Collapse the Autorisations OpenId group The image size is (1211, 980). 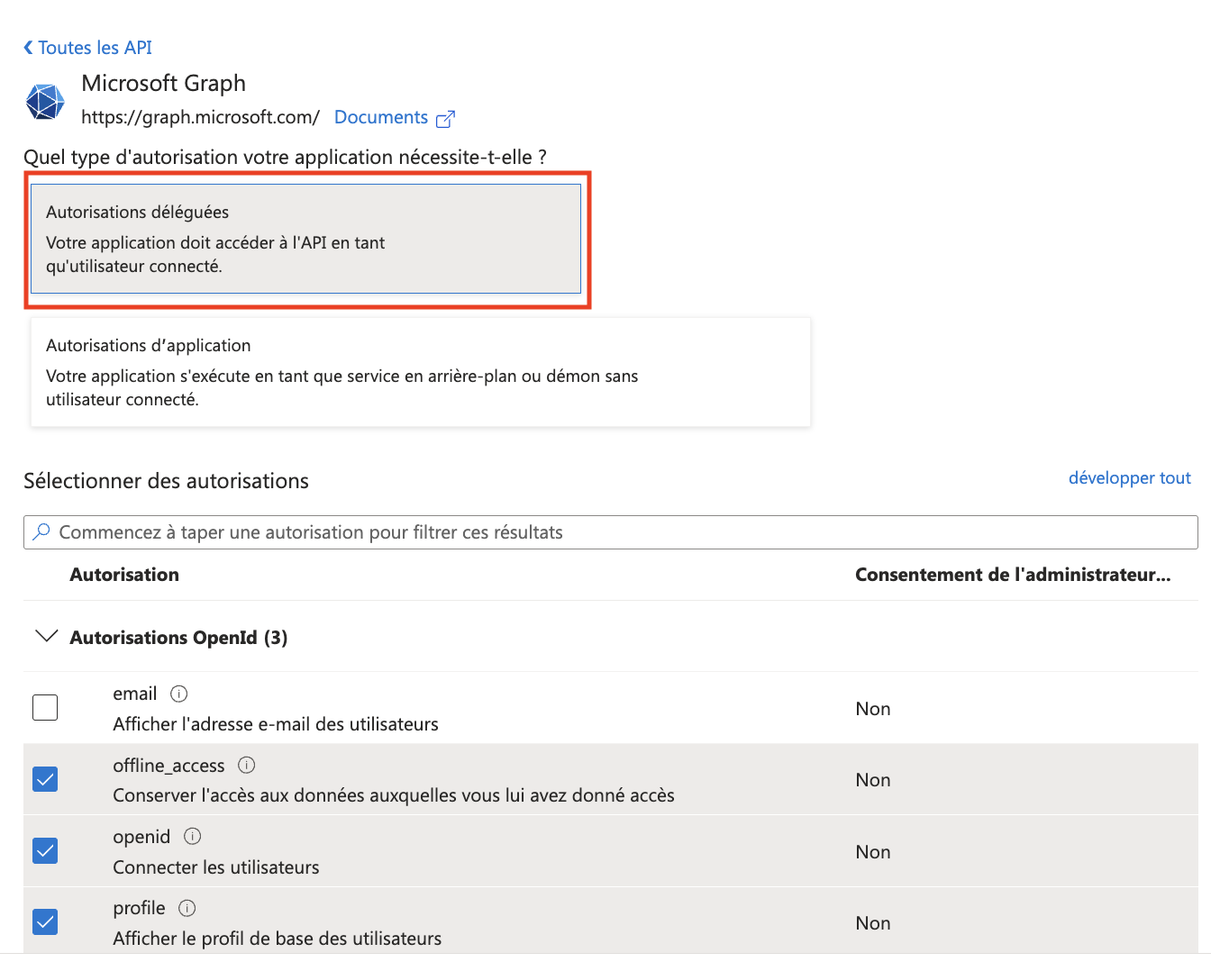click(45, 637)
